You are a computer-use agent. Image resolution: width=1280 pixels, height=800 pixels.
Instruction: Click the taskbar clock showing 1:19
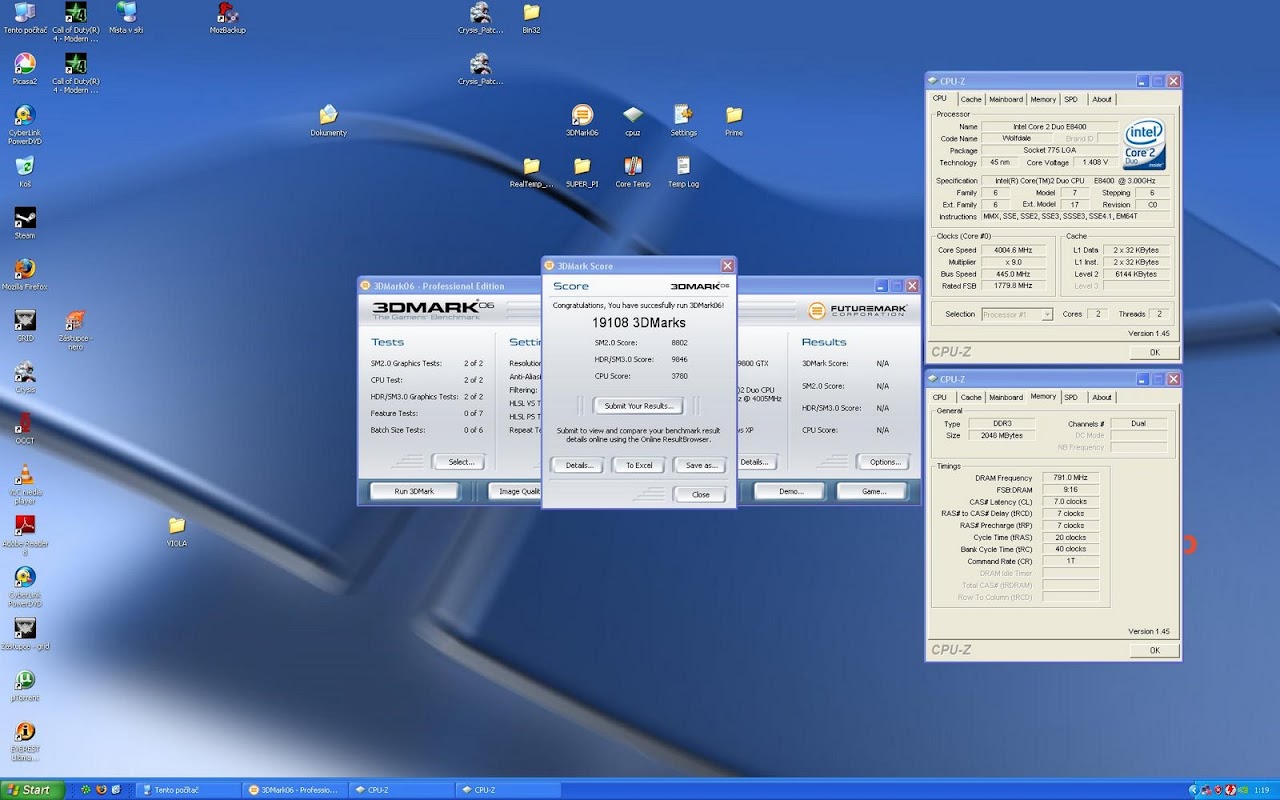coord(1262,790)
